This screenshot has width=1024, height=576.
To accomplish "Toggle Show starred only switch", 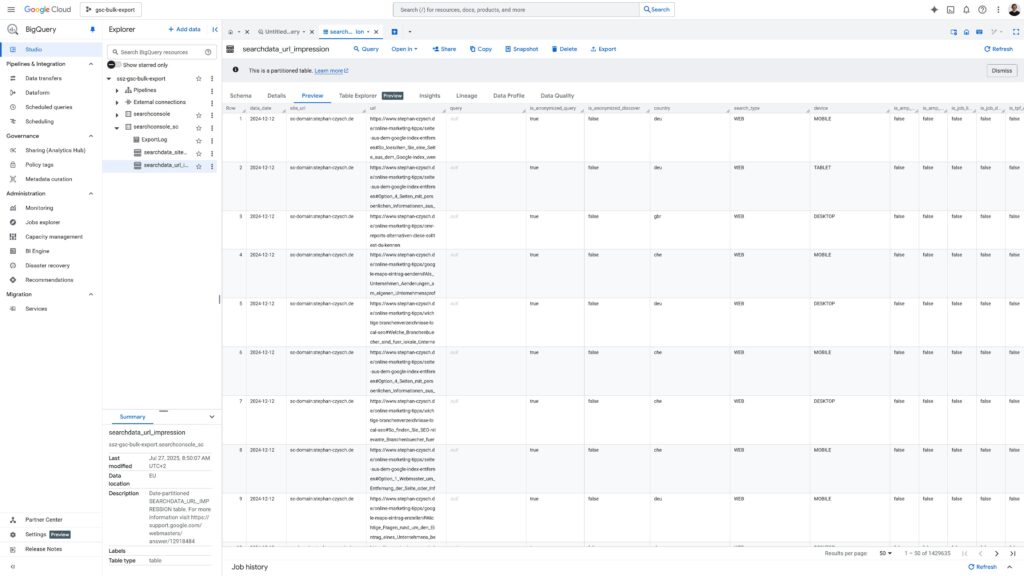I will click(113, 64).
